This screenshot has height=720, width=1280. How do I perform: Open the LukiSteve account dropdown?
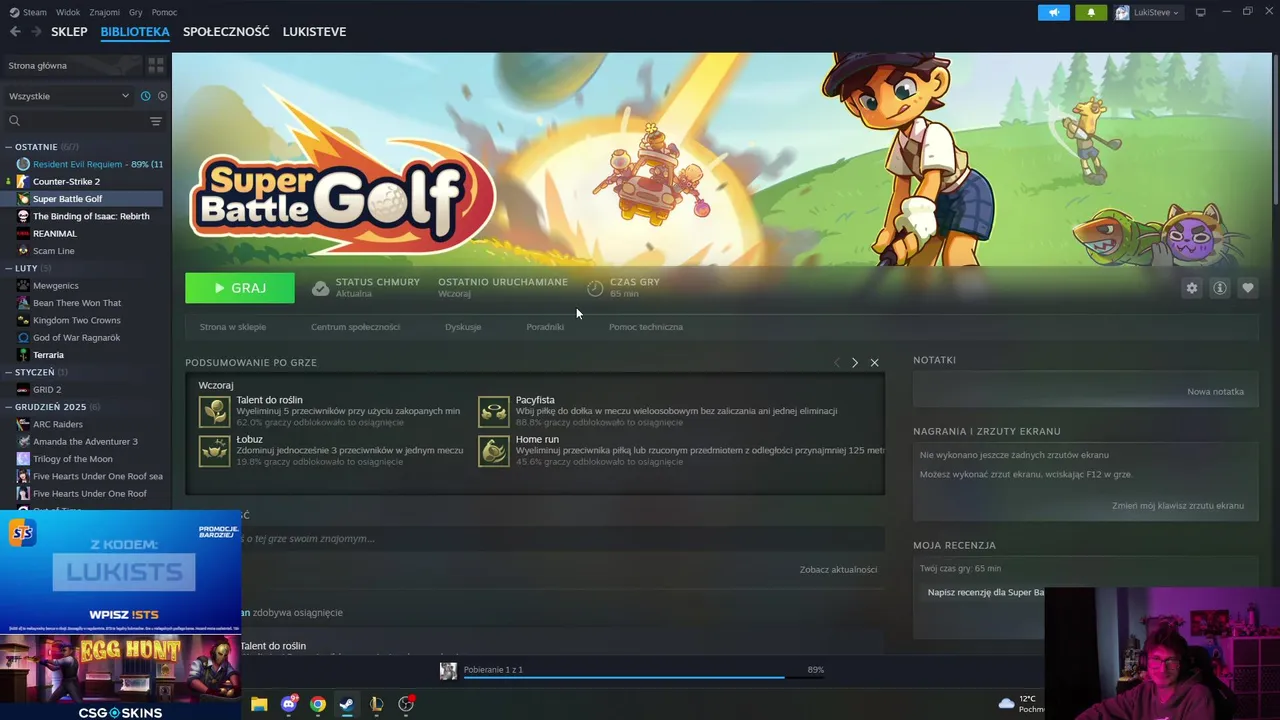pyautogui.click(x=1148, y=12)
